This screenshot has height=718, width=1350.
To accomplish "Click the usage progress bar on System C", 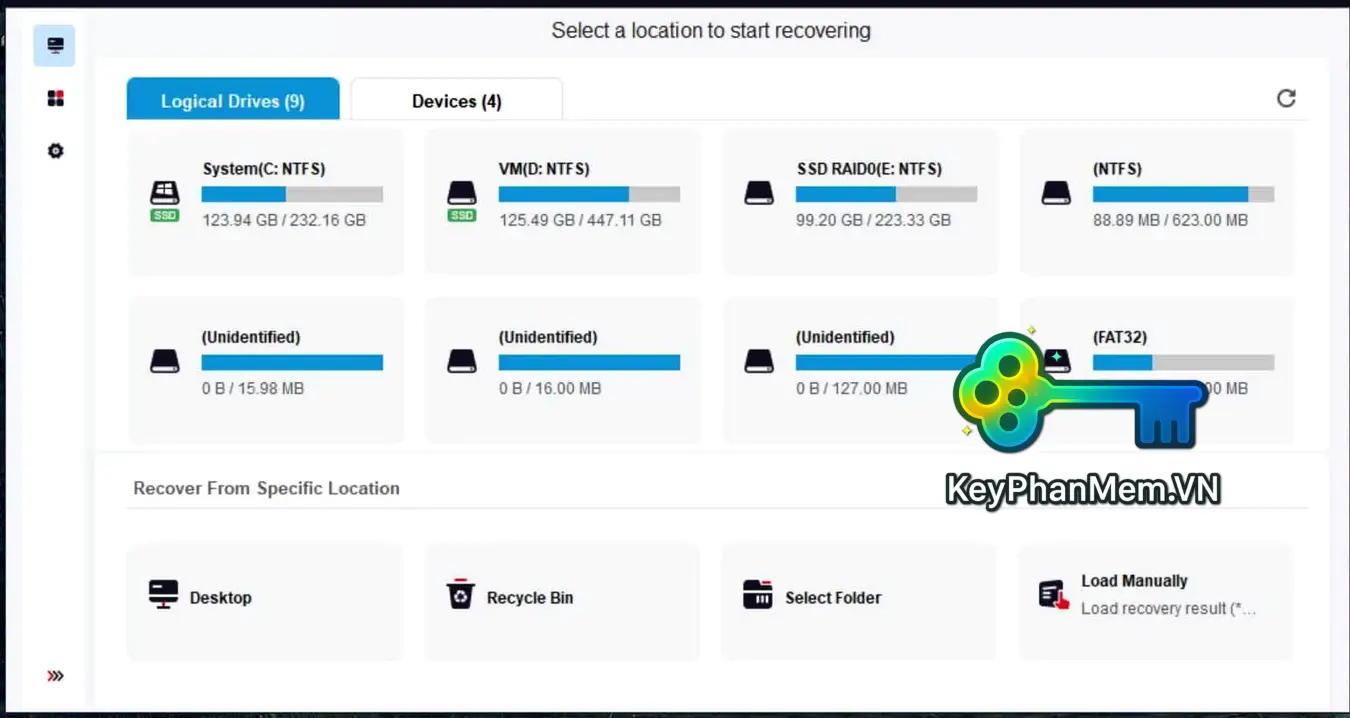I will [x=292, y=194].
